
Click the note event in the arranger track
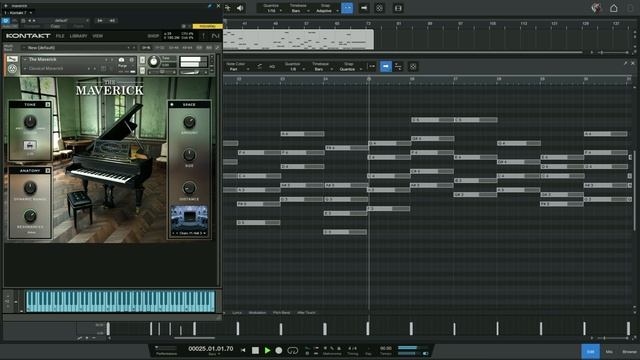point(298,40)
